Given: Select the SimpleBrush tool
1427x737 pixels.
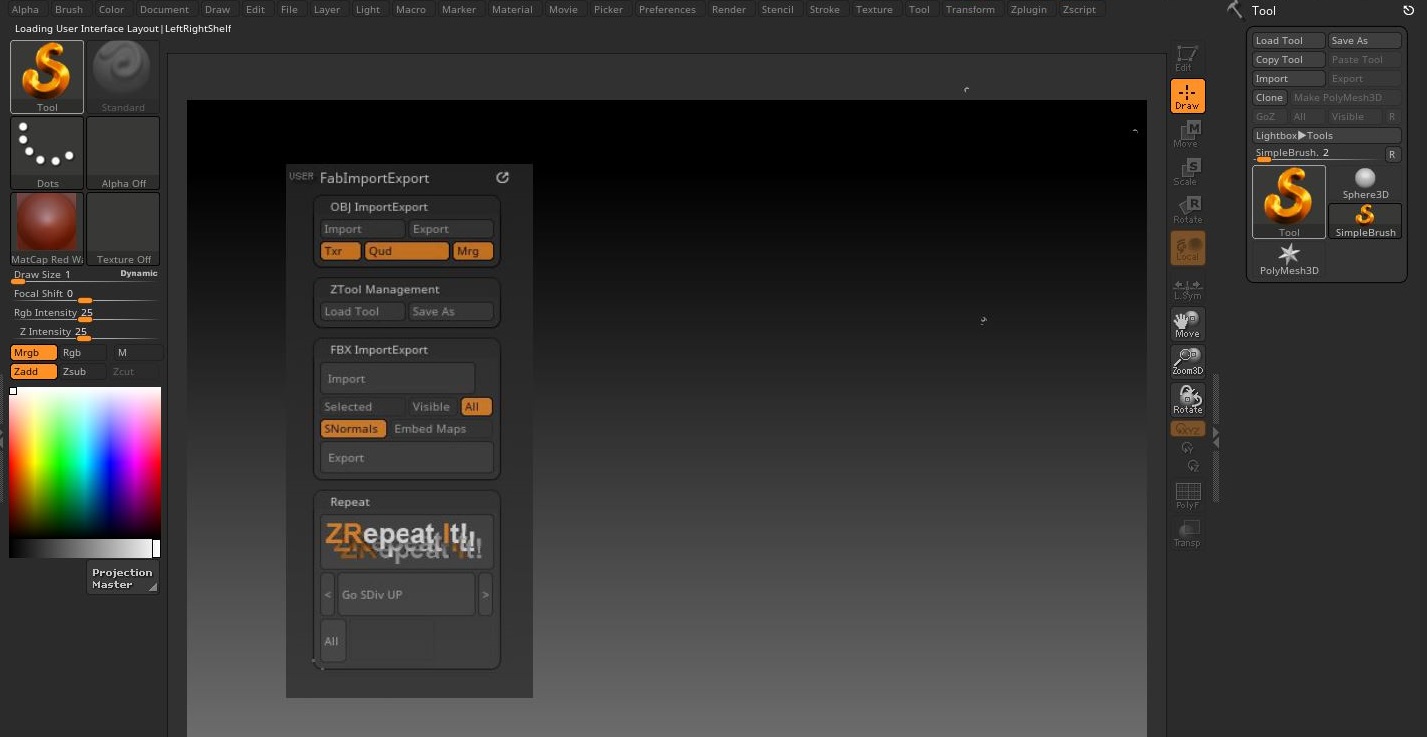Looking at the screenshot, I should [1365, 221].
